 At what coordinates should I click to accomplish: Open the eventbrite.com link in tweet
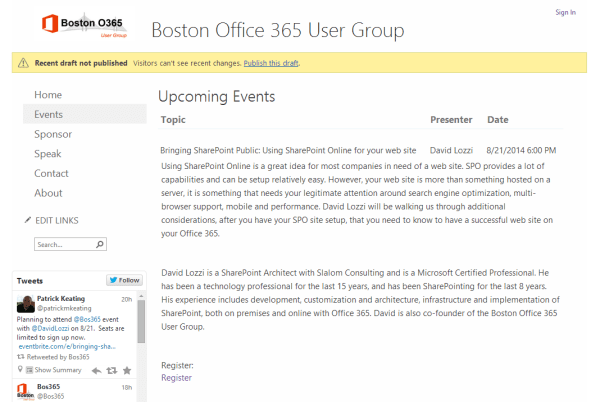[x=67, y=347]
